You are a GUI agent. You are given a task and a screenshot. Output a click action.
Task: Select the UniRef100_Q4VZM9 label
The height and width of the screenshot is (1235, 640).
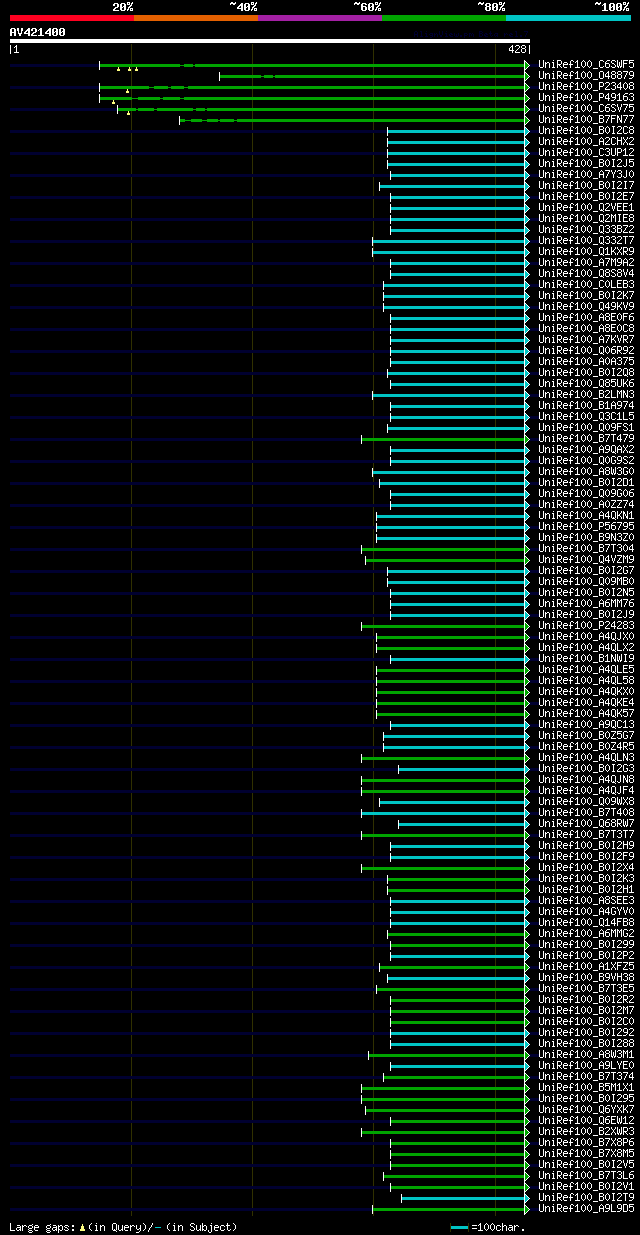586,559
